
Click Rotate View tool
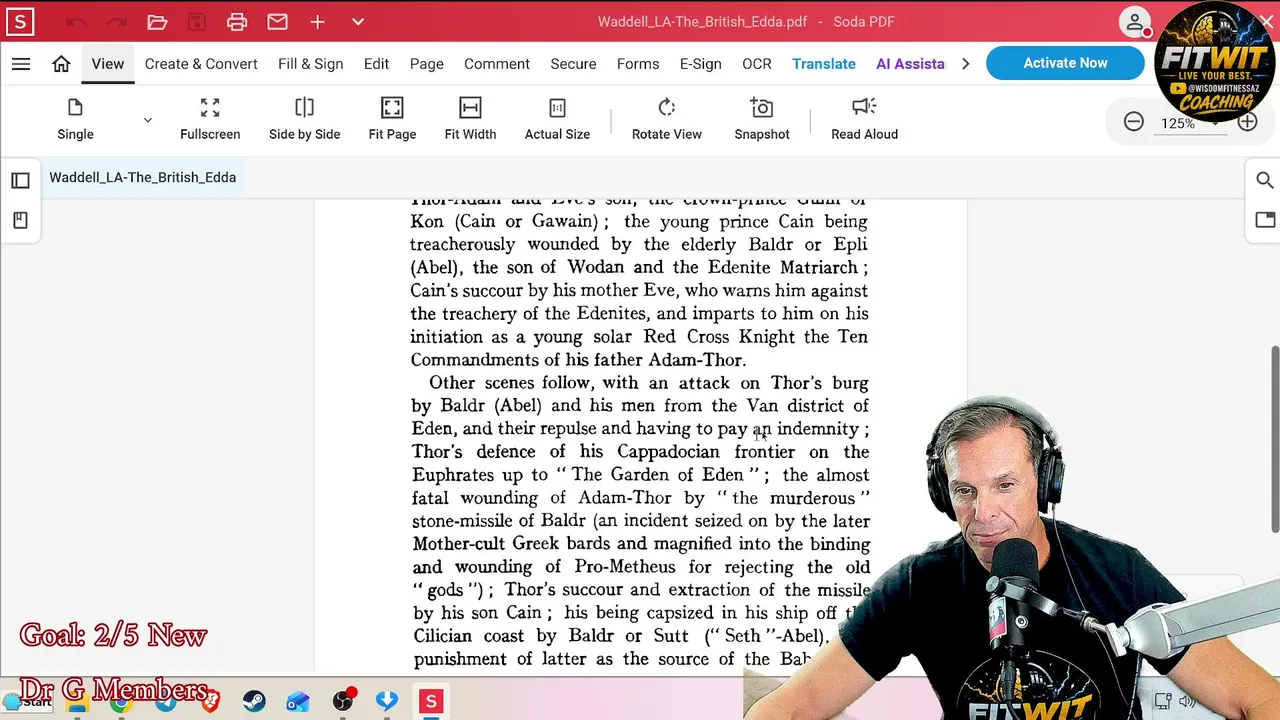[x=667, y=119]
